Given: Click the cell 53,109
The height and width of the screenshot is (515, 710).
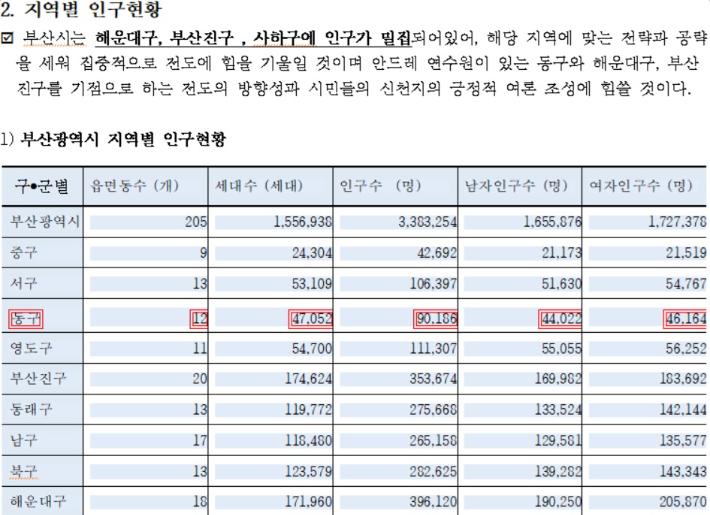Looking at the screenshot, I should click(312, 284).
